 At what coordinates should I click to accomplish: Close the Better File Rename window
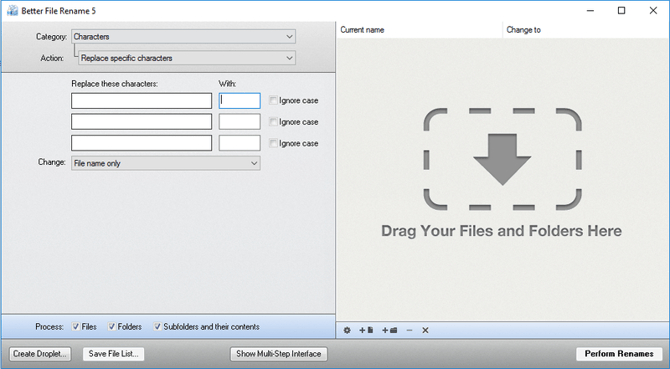[x=653, y=11]
